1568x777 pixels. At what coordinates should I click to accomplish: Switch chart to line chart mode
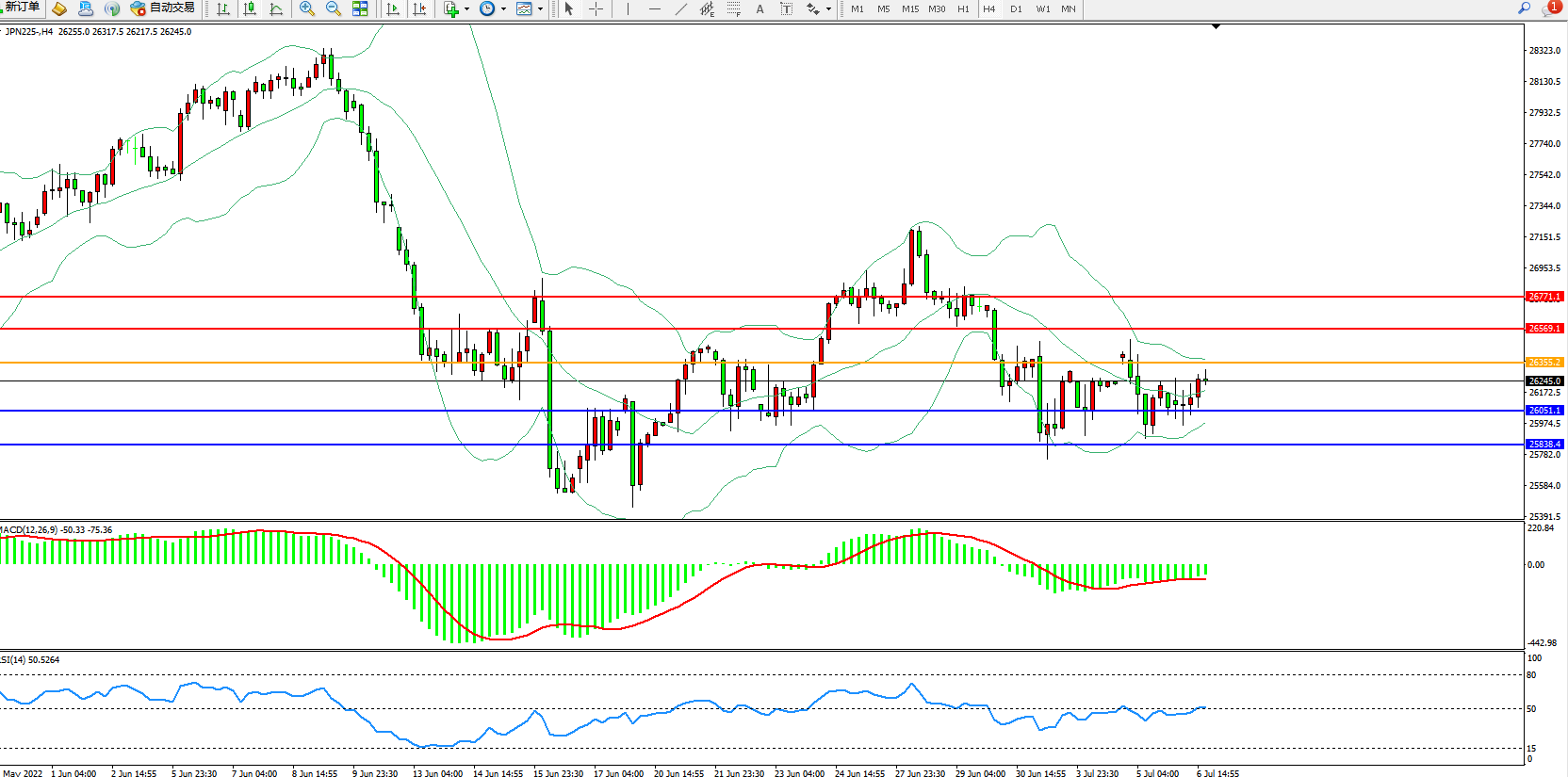coord(276,9)
